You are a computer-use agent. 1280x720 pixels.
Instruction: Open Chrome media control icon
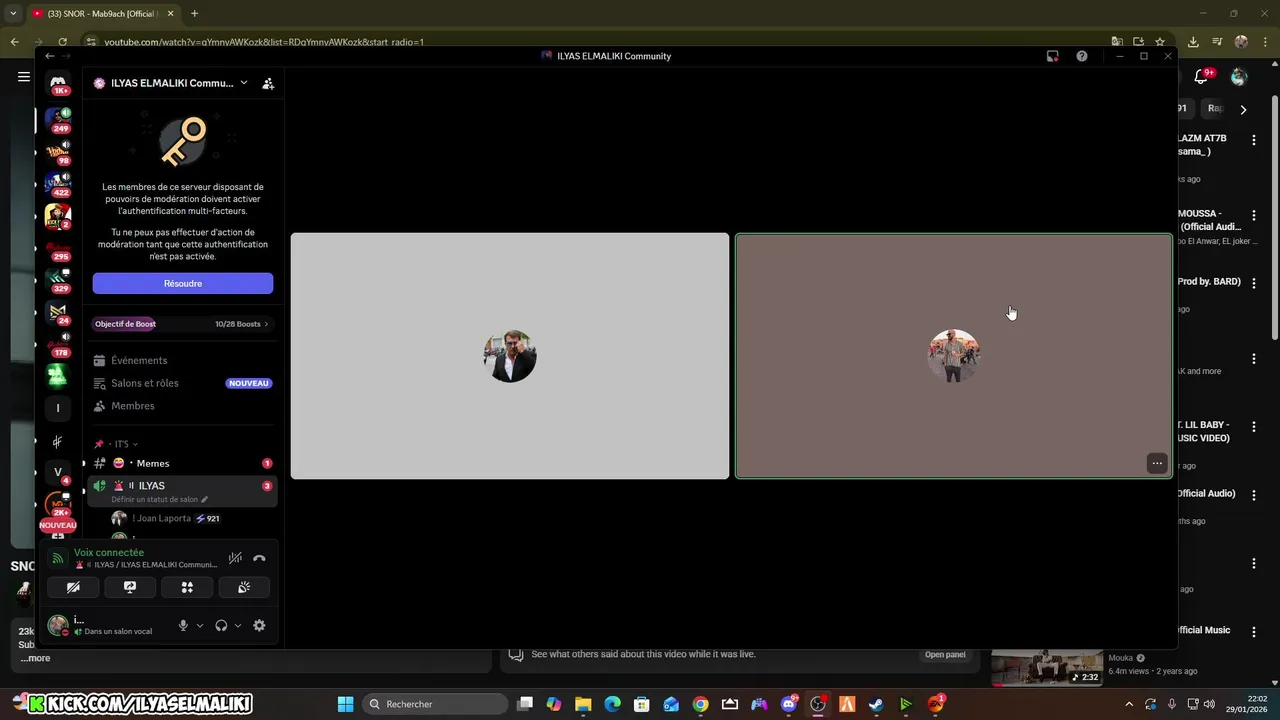pos(1217,42)
